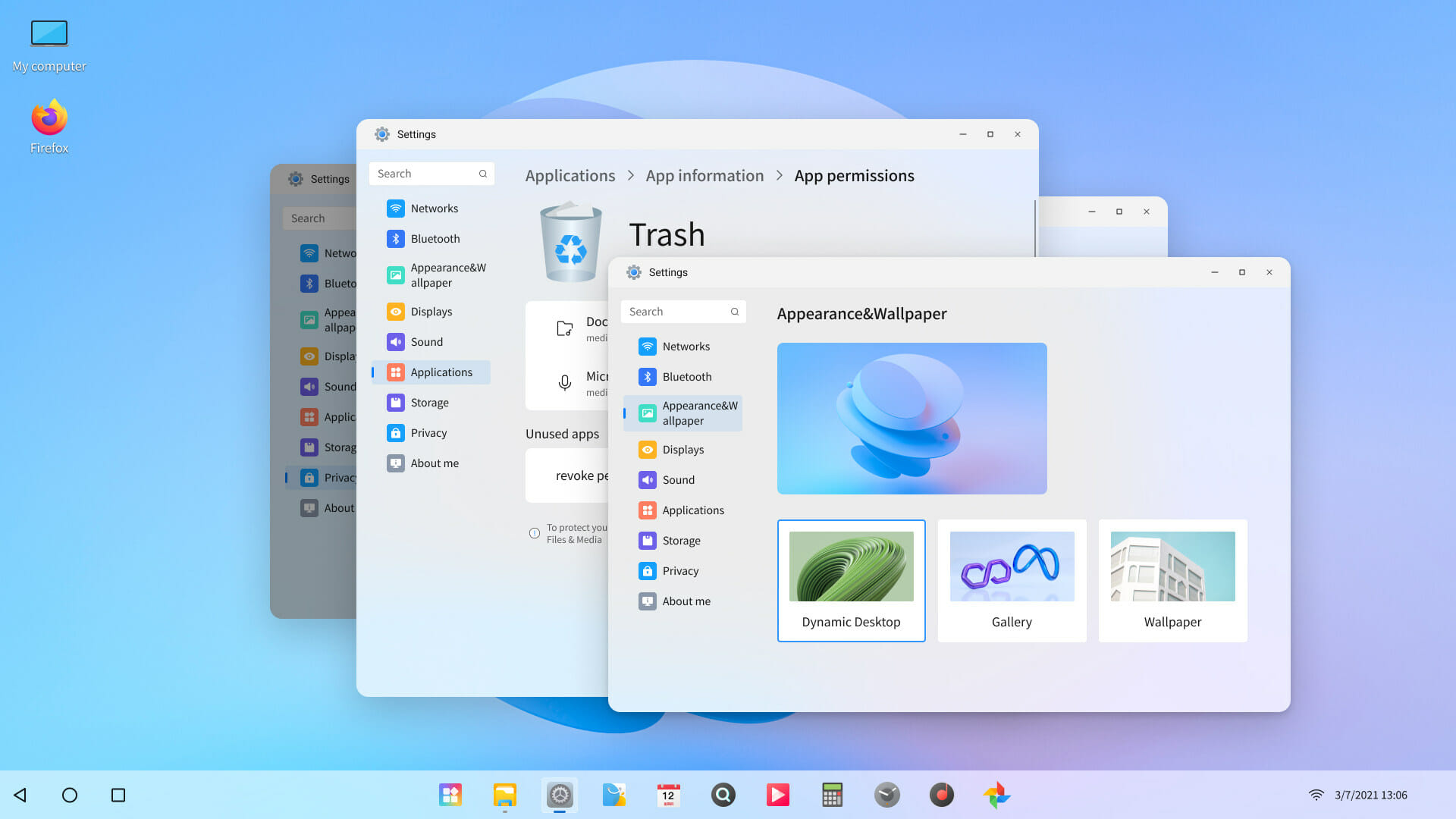Screen dimensions: 1456x819
Task: Open Sound settings section
Action: [x=678, y=479]
